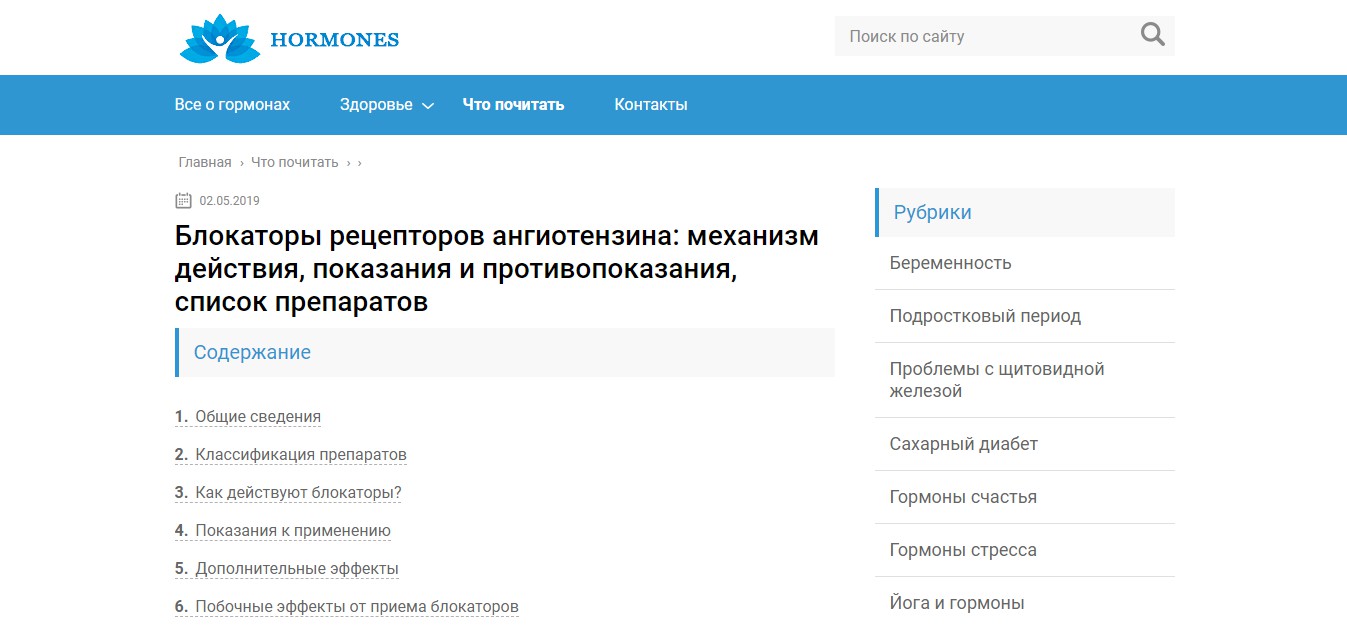Click the 'HORMONES' site name text

[x=335, y=40]
